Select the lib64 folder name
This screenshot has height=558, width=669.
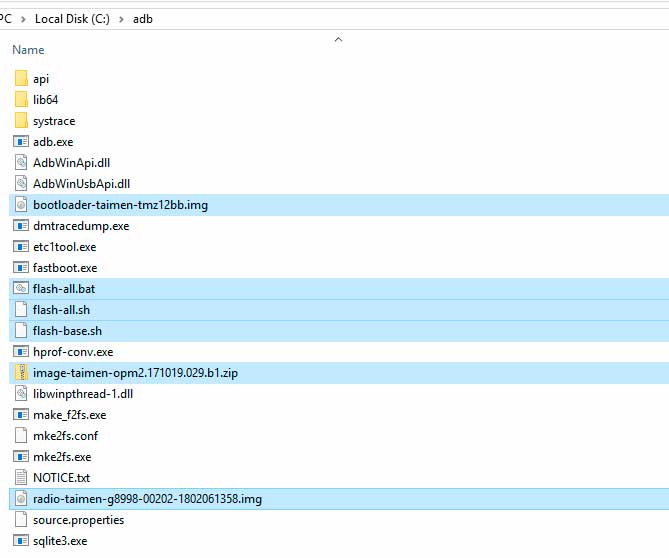point(45,99)
